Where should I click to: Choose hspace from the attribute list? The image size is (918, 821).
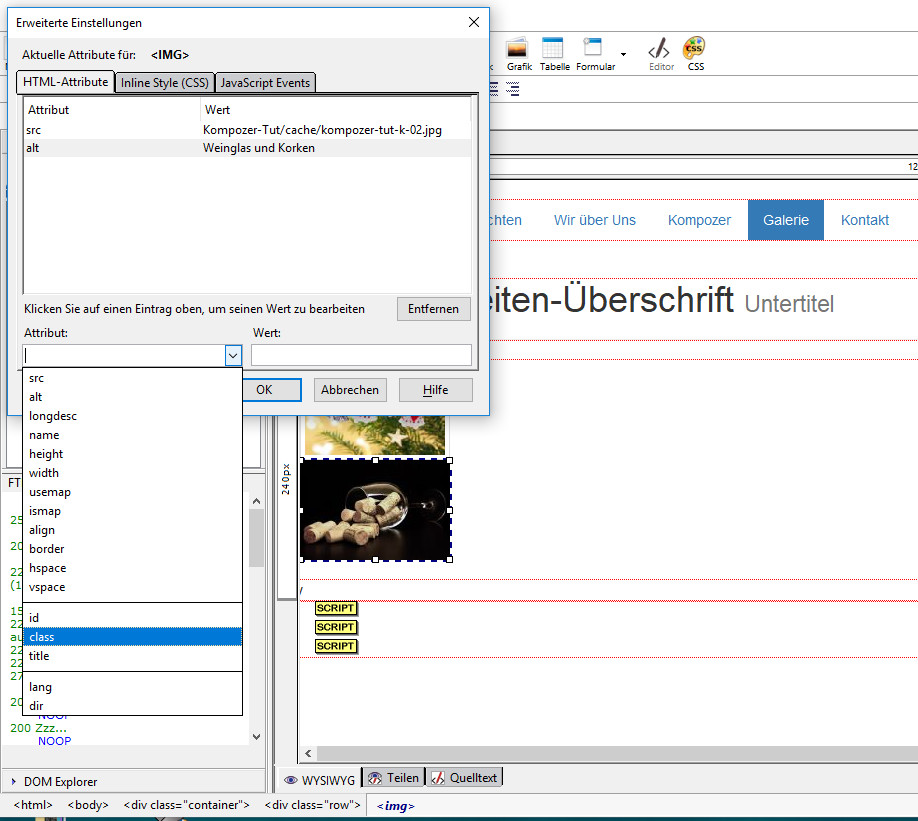[x=132, y=568]
